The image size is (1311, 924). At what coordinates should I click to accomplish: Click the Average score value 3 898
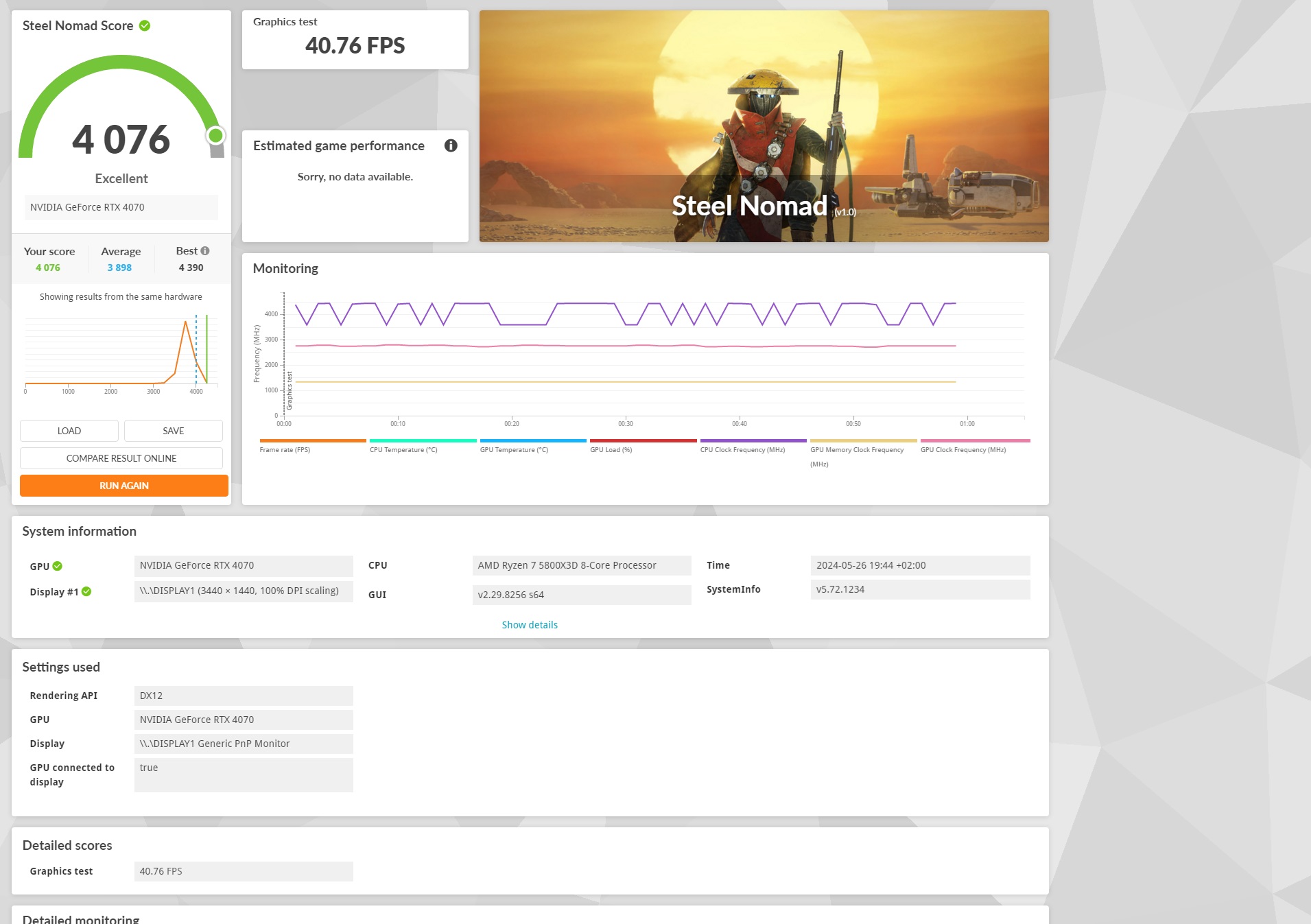119,268
